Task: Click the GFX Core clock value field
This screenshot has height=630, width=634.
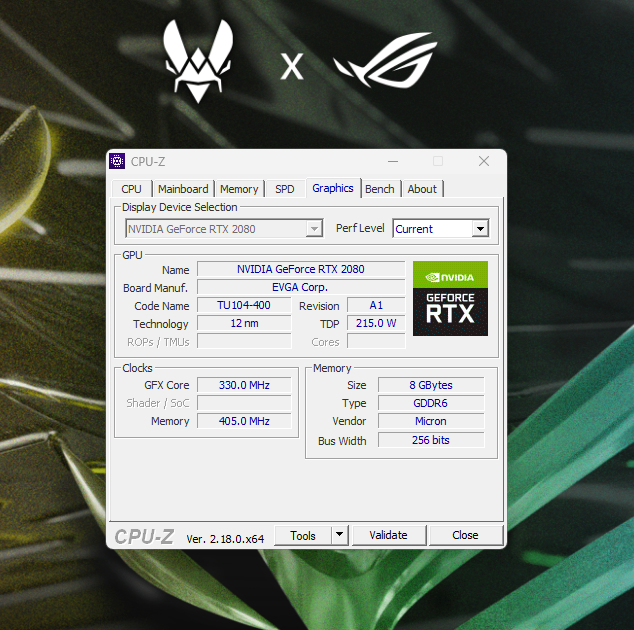Action: [244, 385]
